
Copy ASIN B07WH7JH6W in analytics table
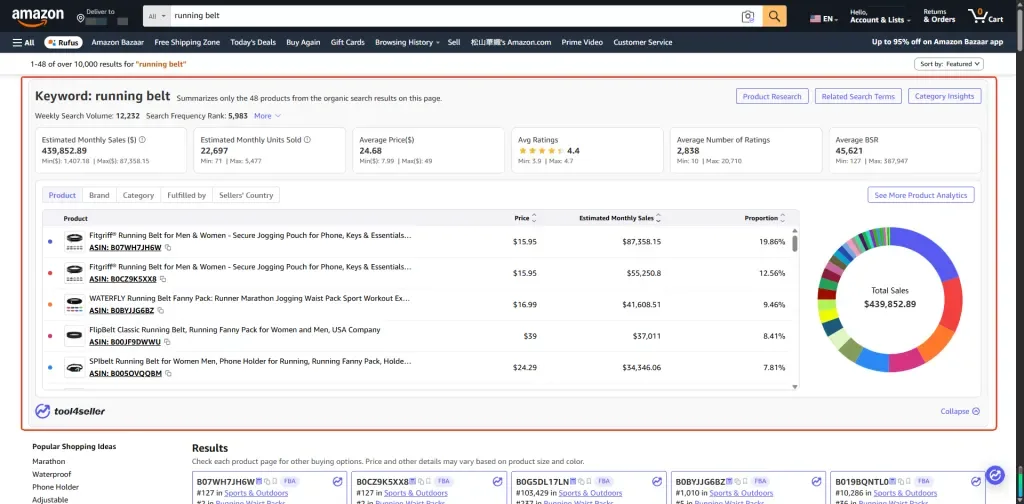coord(168,248)
